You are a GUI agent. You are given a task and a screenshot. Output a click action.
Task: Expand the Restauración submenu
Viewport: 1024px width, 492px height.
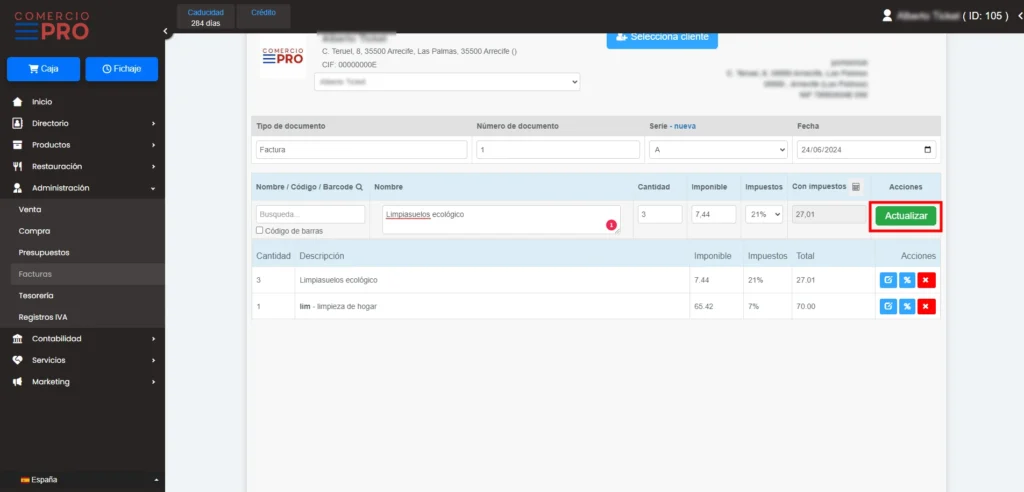(153, 167)
